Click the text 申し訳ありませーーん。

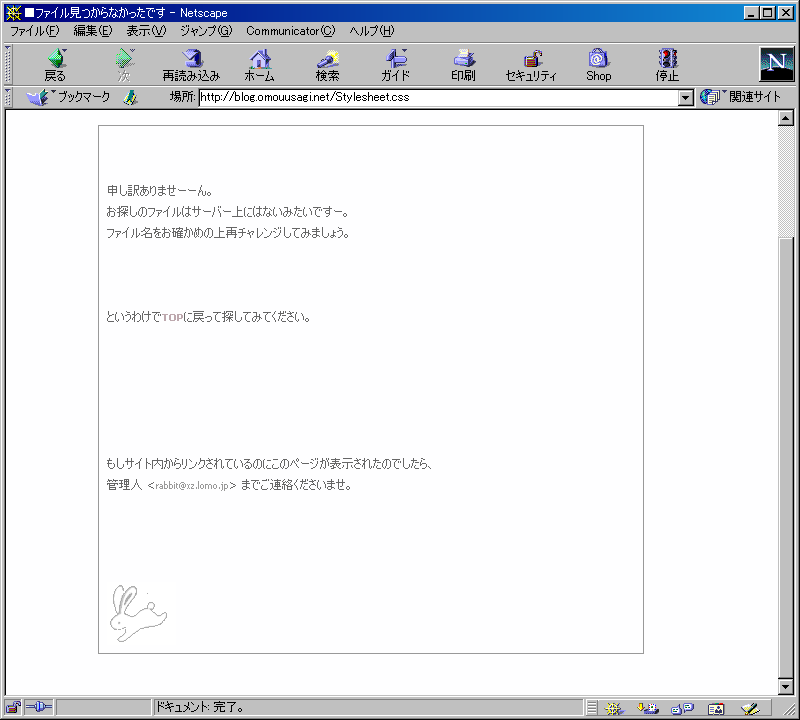(x=159, y=191)
